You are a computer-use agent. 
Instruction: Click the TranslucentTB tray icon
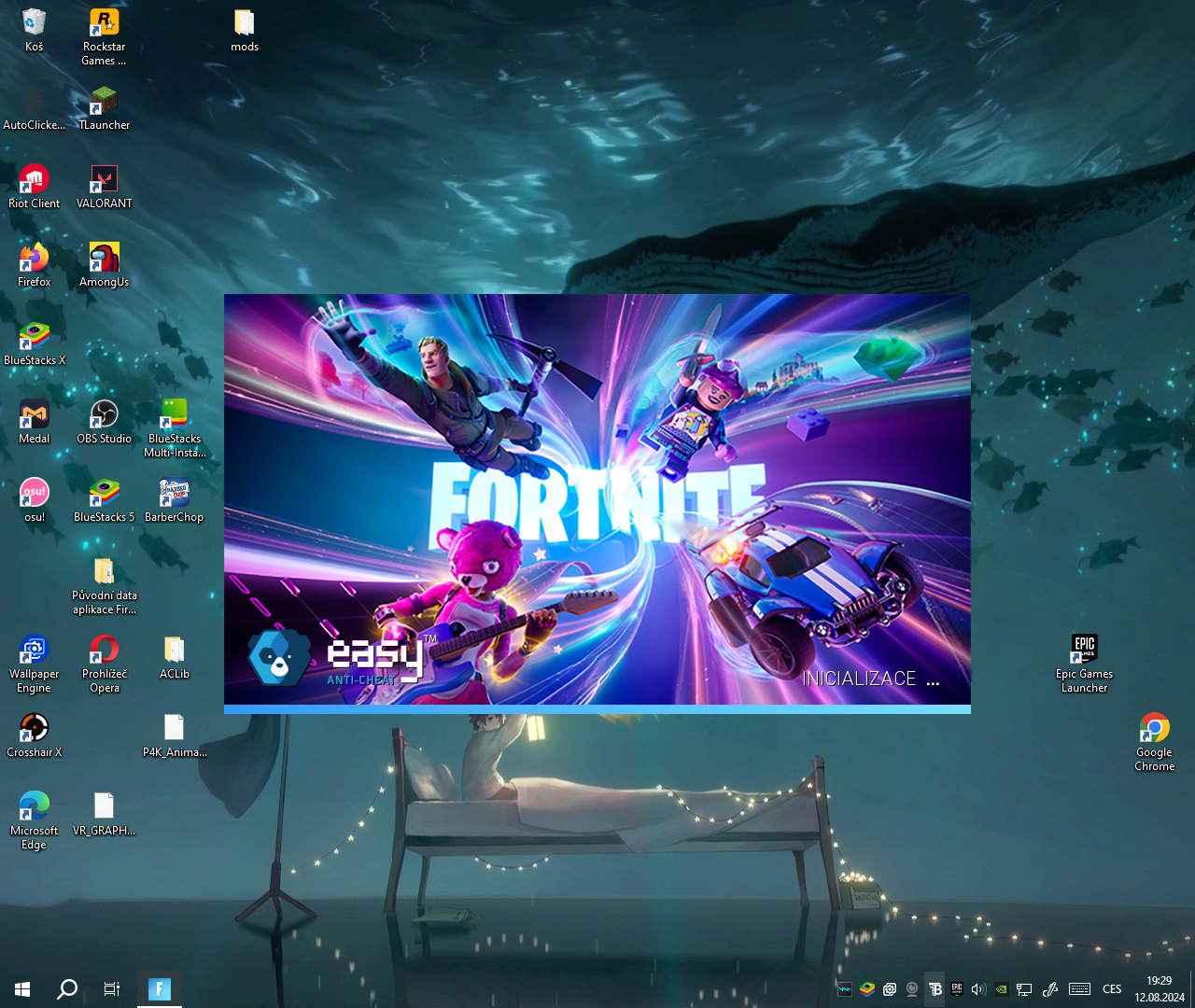(935, 989)
